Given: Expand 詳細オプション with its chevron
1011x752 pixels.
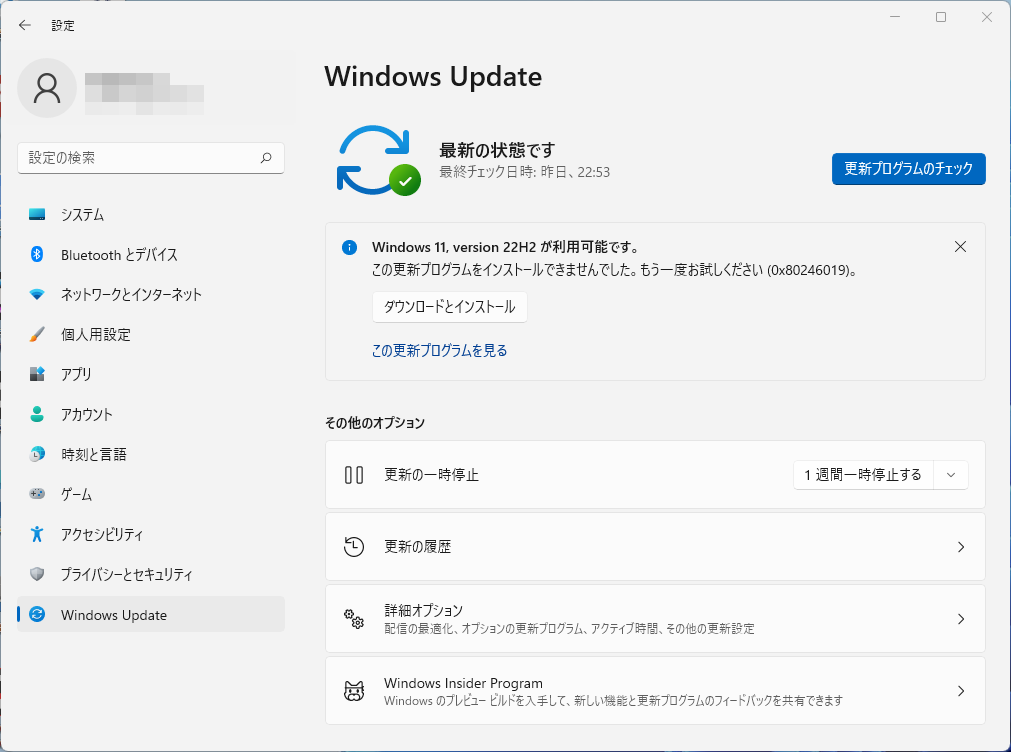Looking at the screenshot, I should click(961, 619).
